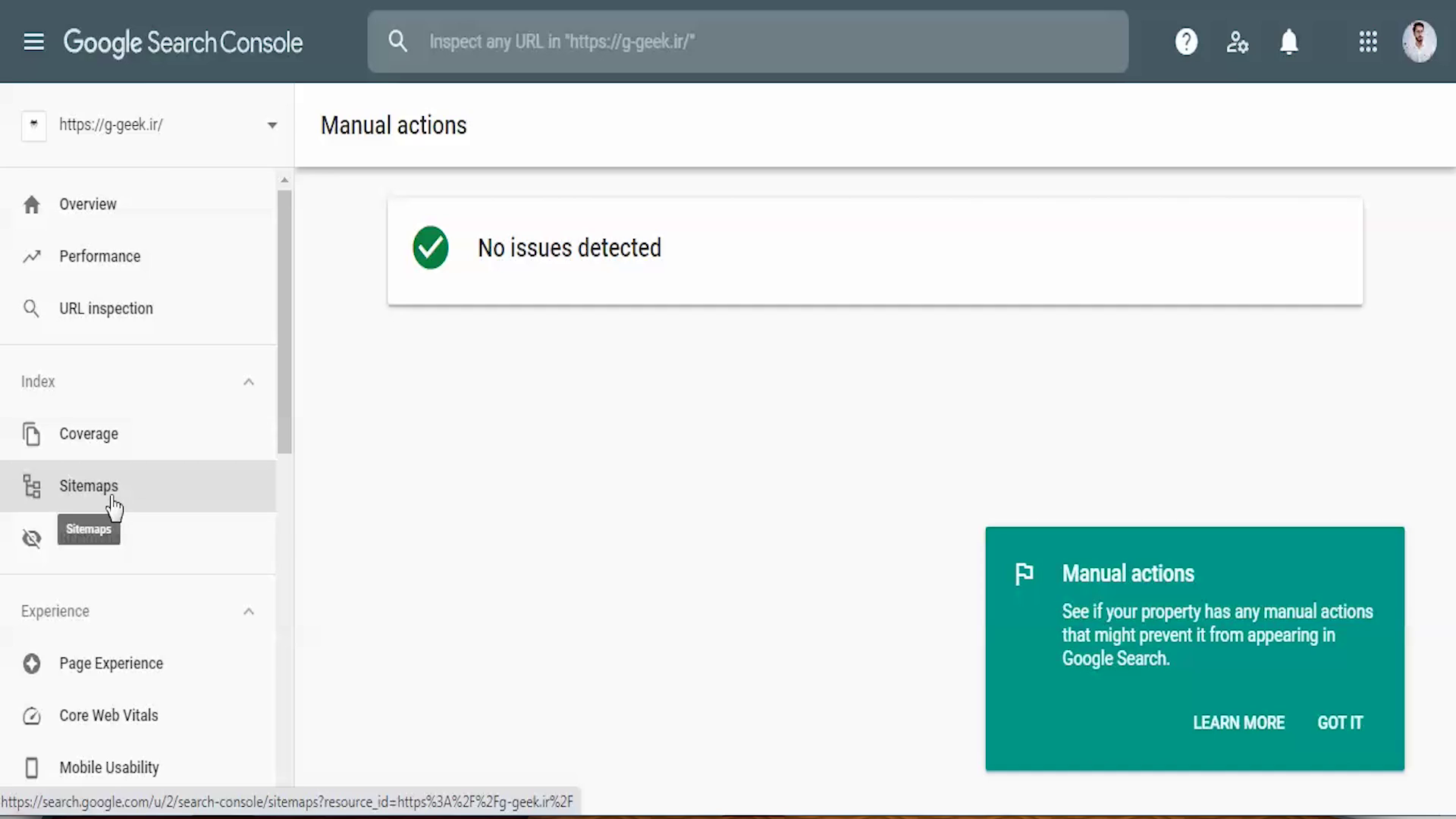This screenshot has width=1456, height=819.
Task: Focus the Inspect any URL search field
Action: click(x=758, y=42)
